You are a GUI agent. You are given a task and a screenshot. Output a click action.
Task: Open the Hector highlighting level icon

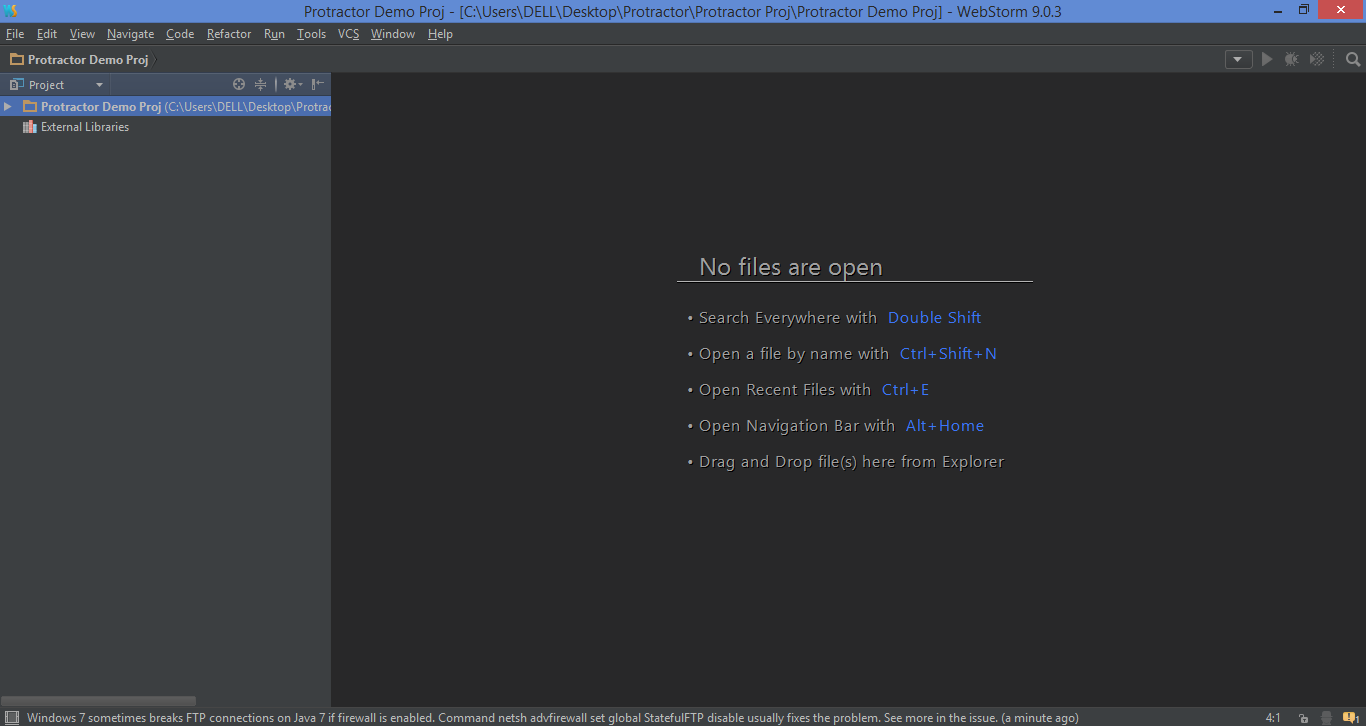click(x=1326, y=717)
